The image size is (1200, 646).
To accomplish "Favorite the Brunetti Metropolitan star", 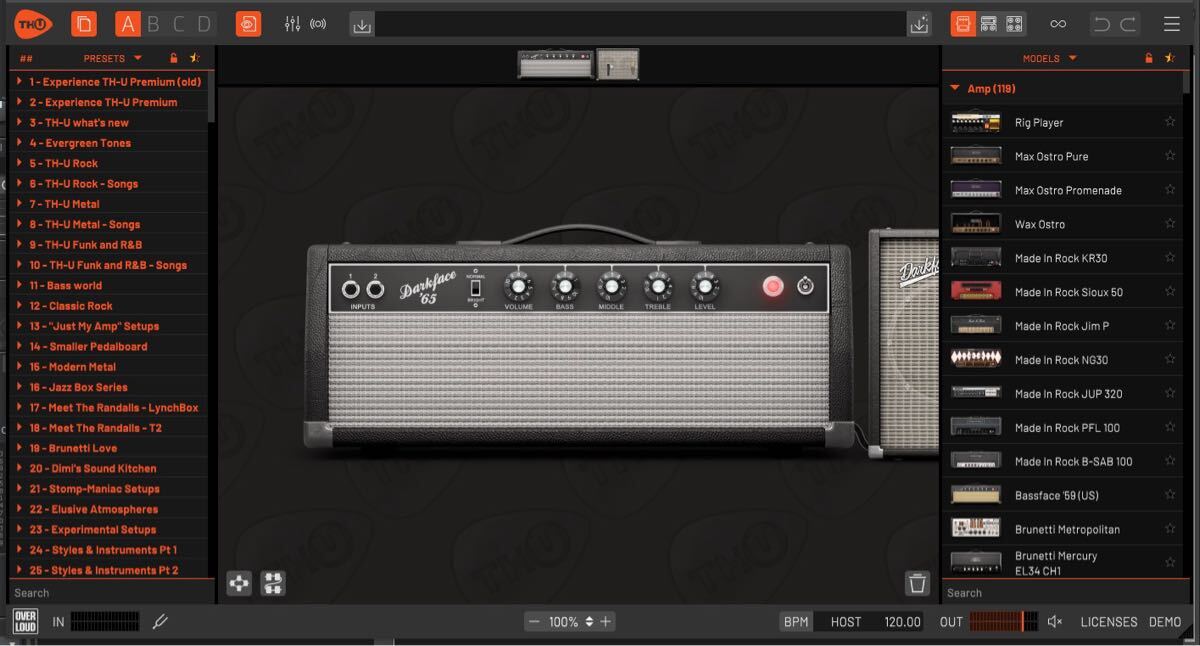I will click(1170, 529).
